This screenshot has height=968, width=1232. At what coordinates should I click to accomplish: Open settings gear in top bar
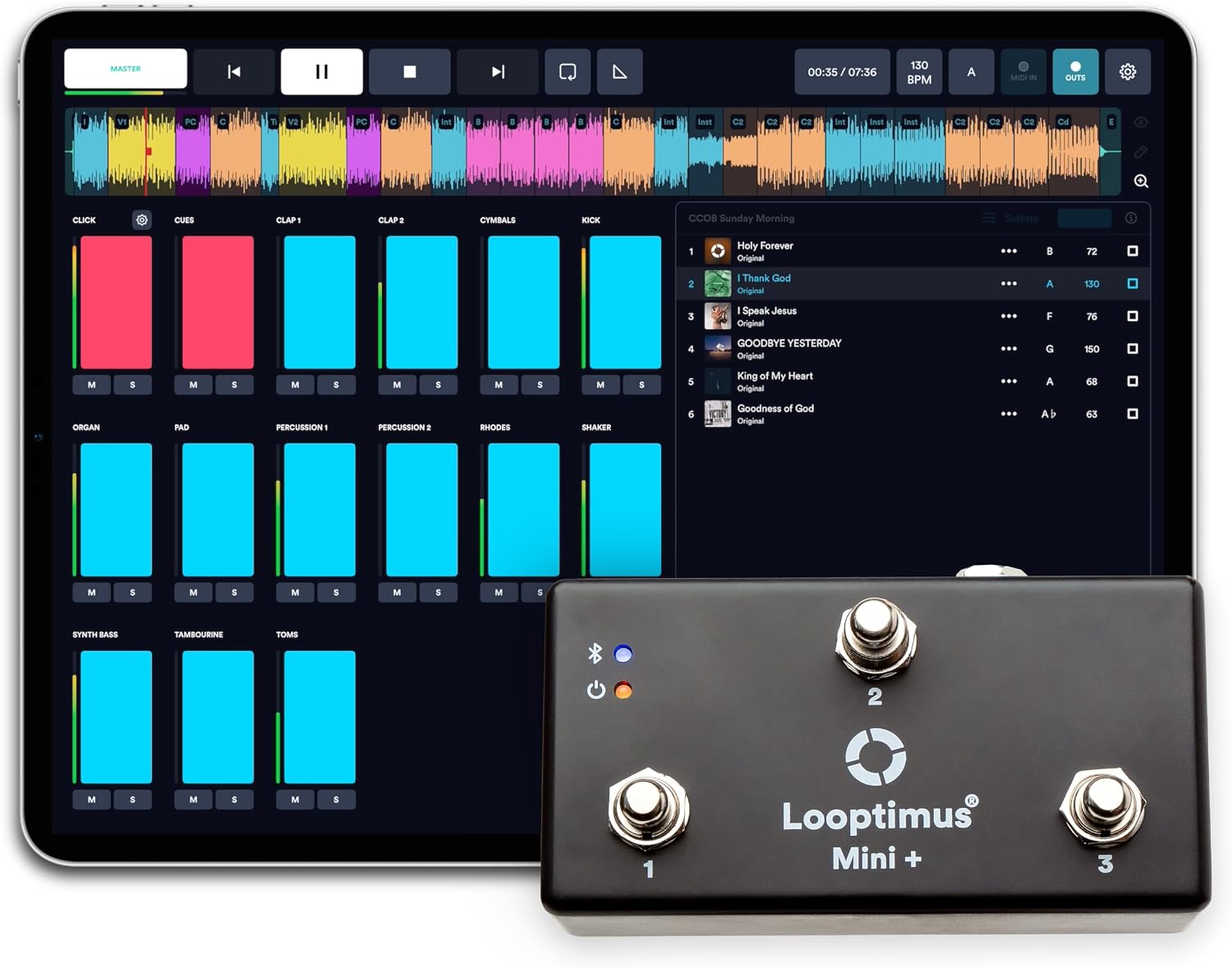[x=1128, y=72]
